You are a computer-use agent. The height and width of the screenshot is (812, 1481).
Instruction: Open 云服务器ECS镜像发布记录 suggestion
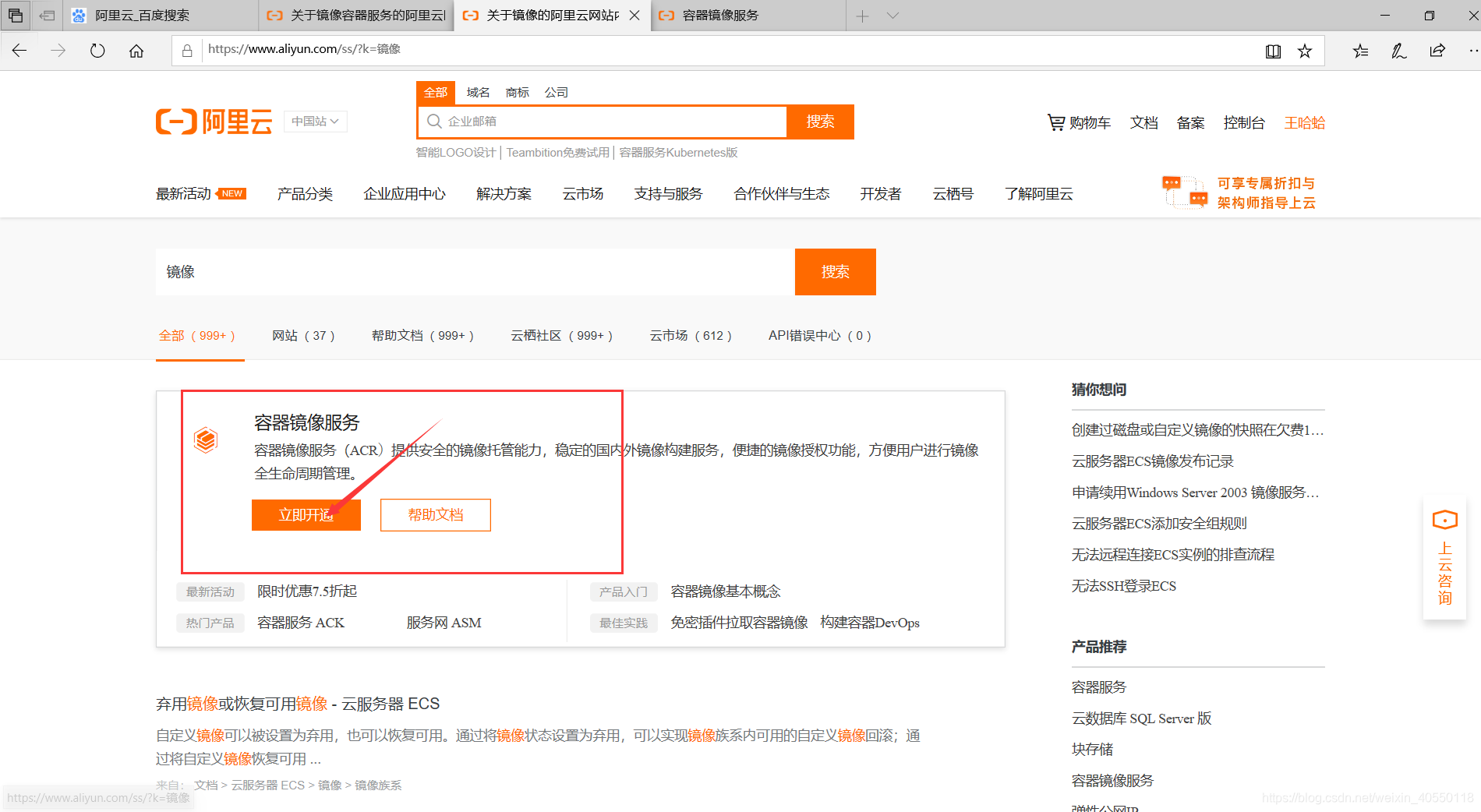click(x=1153, y=461)
